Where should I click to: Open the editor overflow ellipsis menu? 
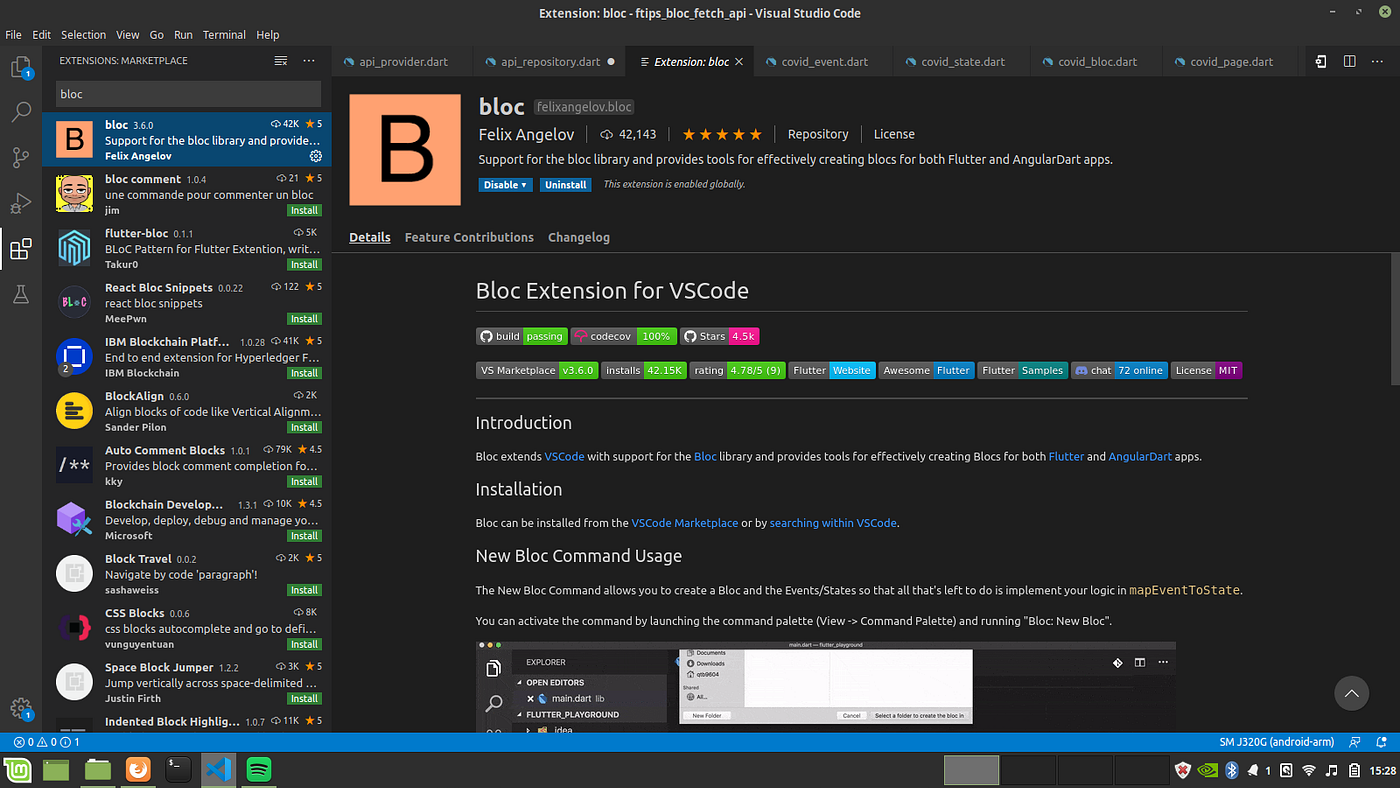pyautogui.click(x=1377, y=61)
